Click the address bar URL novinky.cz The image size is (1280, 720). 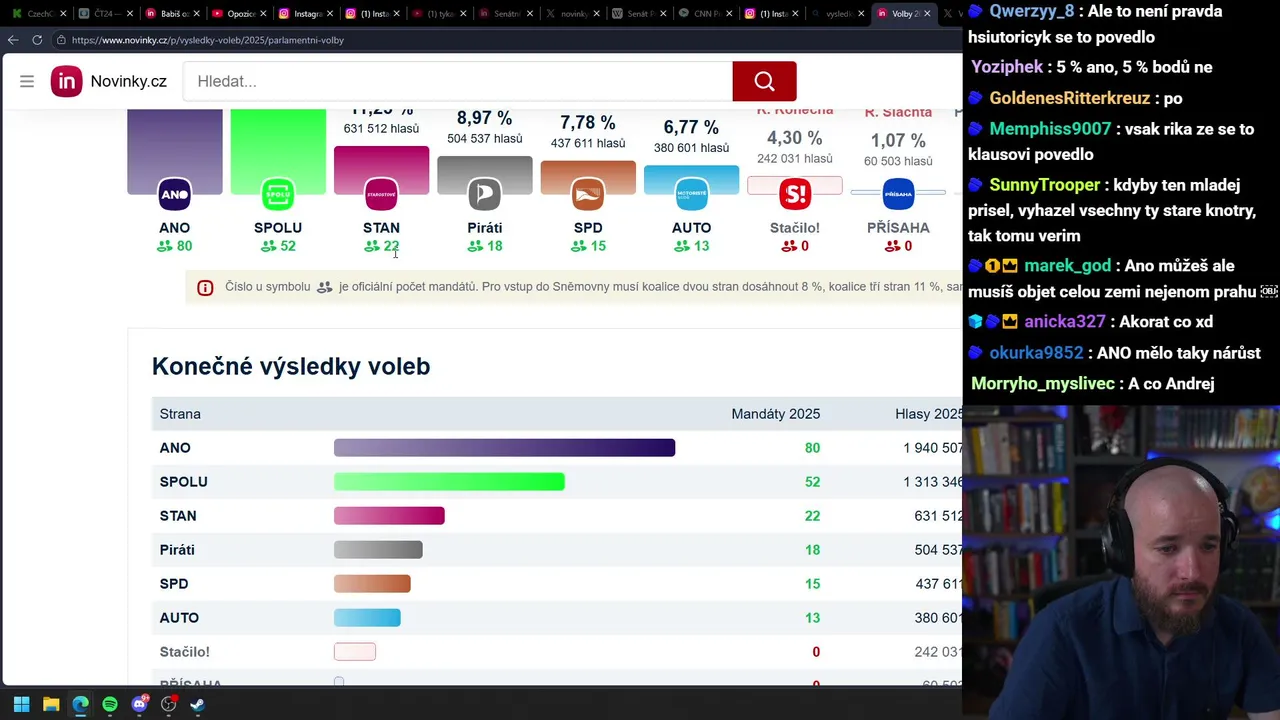[x=208, y=40]
